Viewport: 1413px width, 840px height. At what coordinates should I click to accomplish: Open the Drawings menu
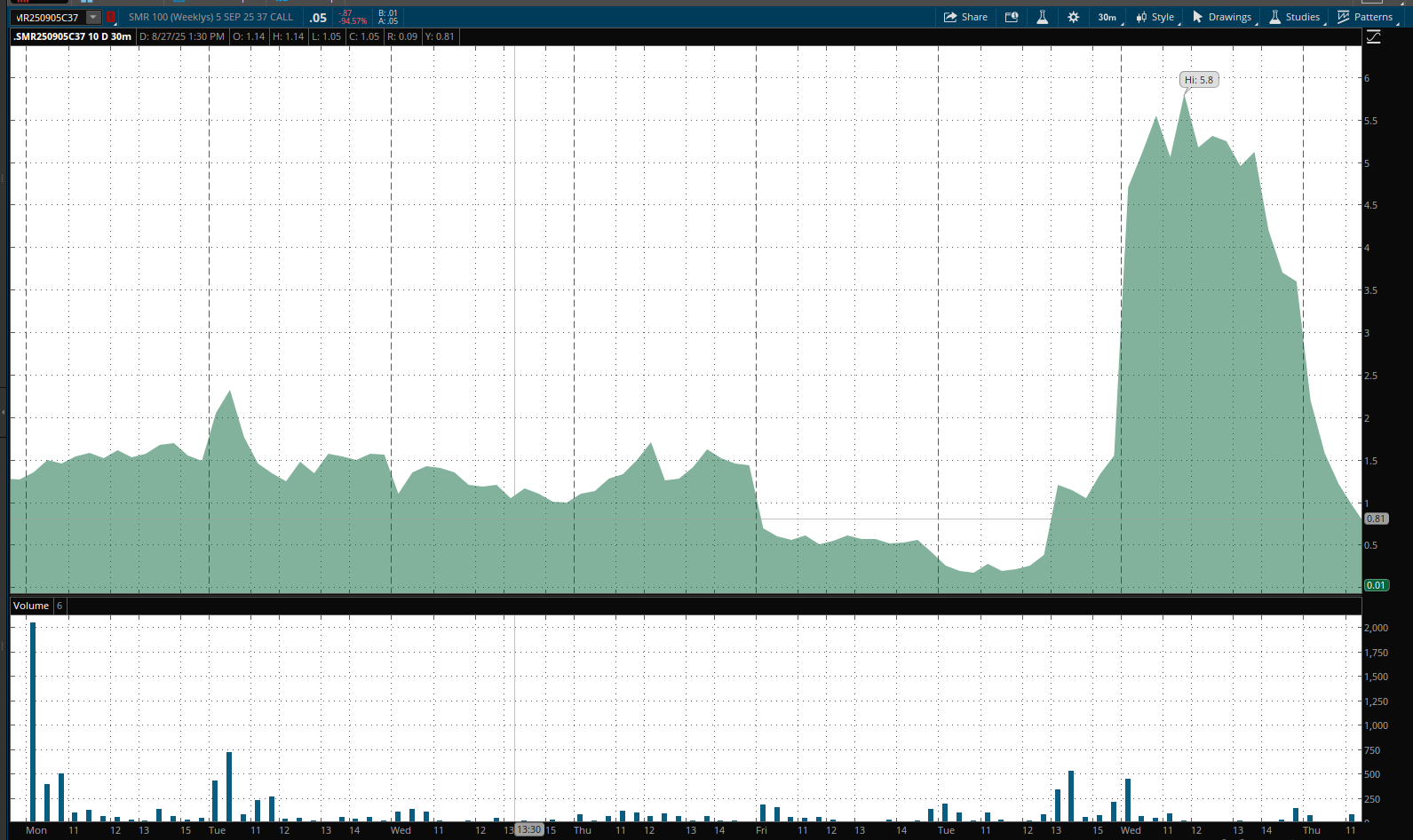[1222, 17]
